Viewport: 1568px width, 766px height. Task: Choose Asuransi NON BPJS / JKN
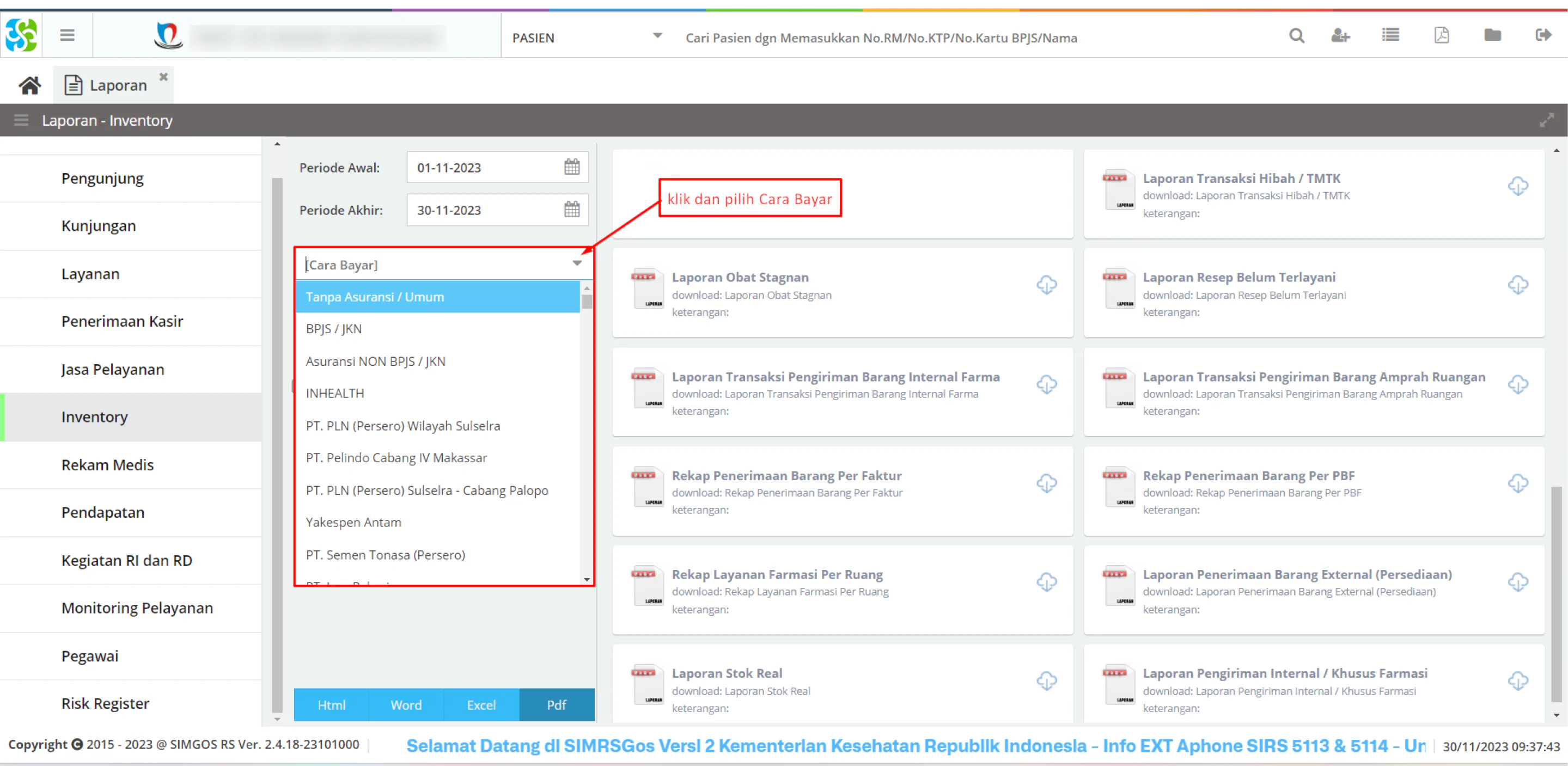437,361
